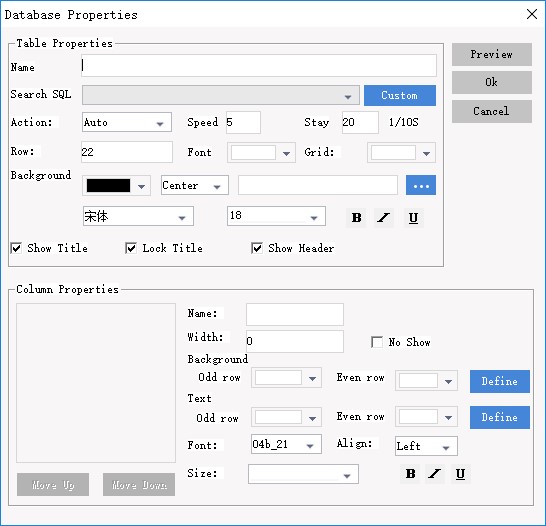546x526 pixels.
Task: Confirm with the Ok button
Action: click(x=492, y=83)
